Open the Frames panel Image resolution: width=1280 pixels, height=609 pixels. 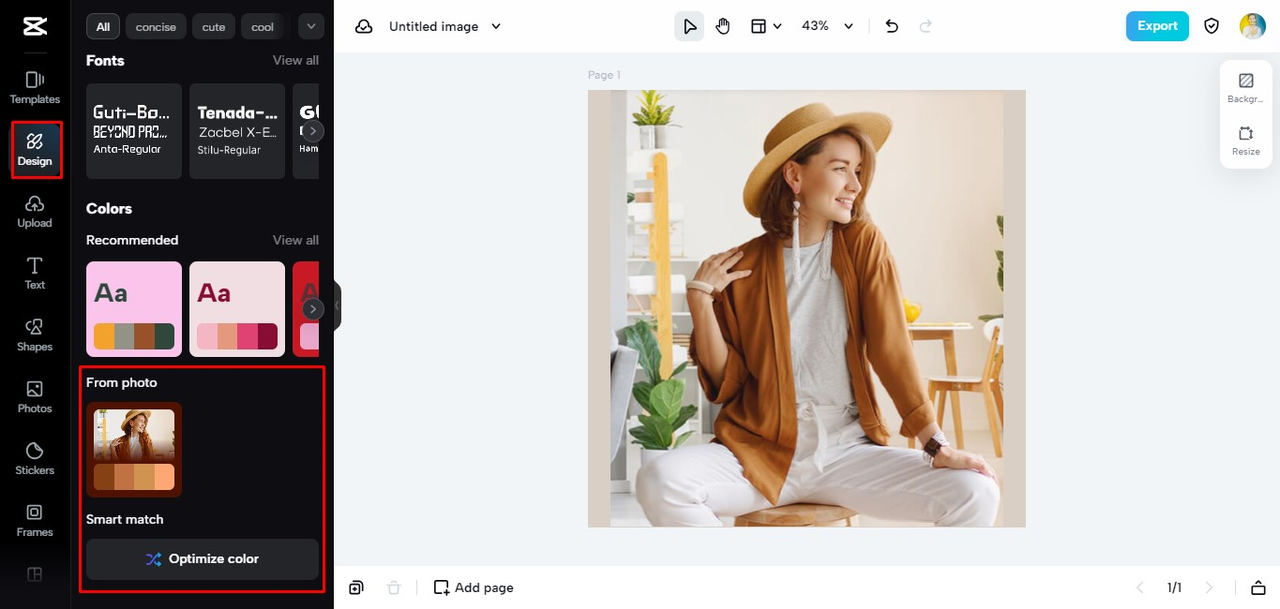tap(35, 520)
